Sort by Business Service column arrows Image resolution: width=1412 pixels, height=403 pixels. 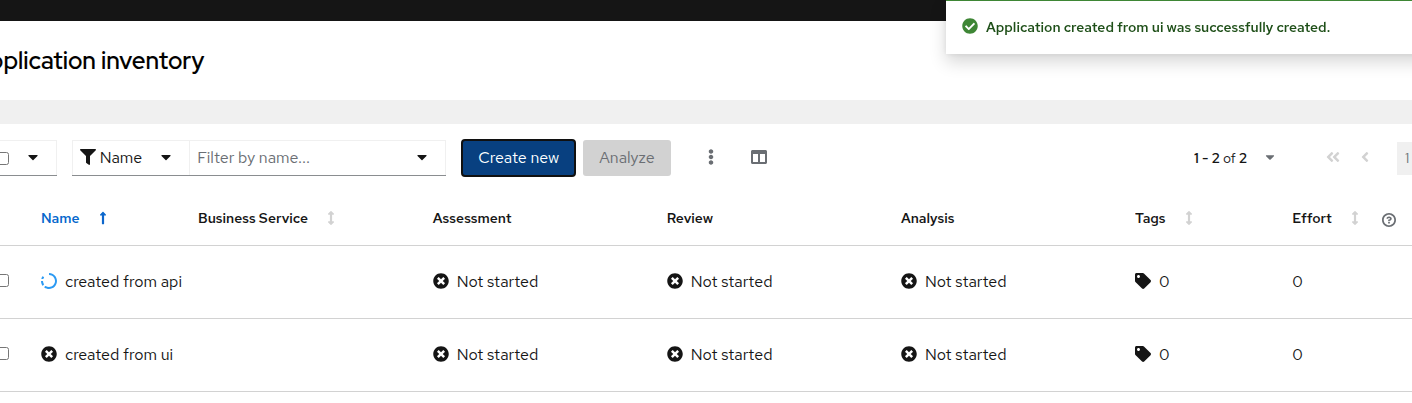(331, 218)
